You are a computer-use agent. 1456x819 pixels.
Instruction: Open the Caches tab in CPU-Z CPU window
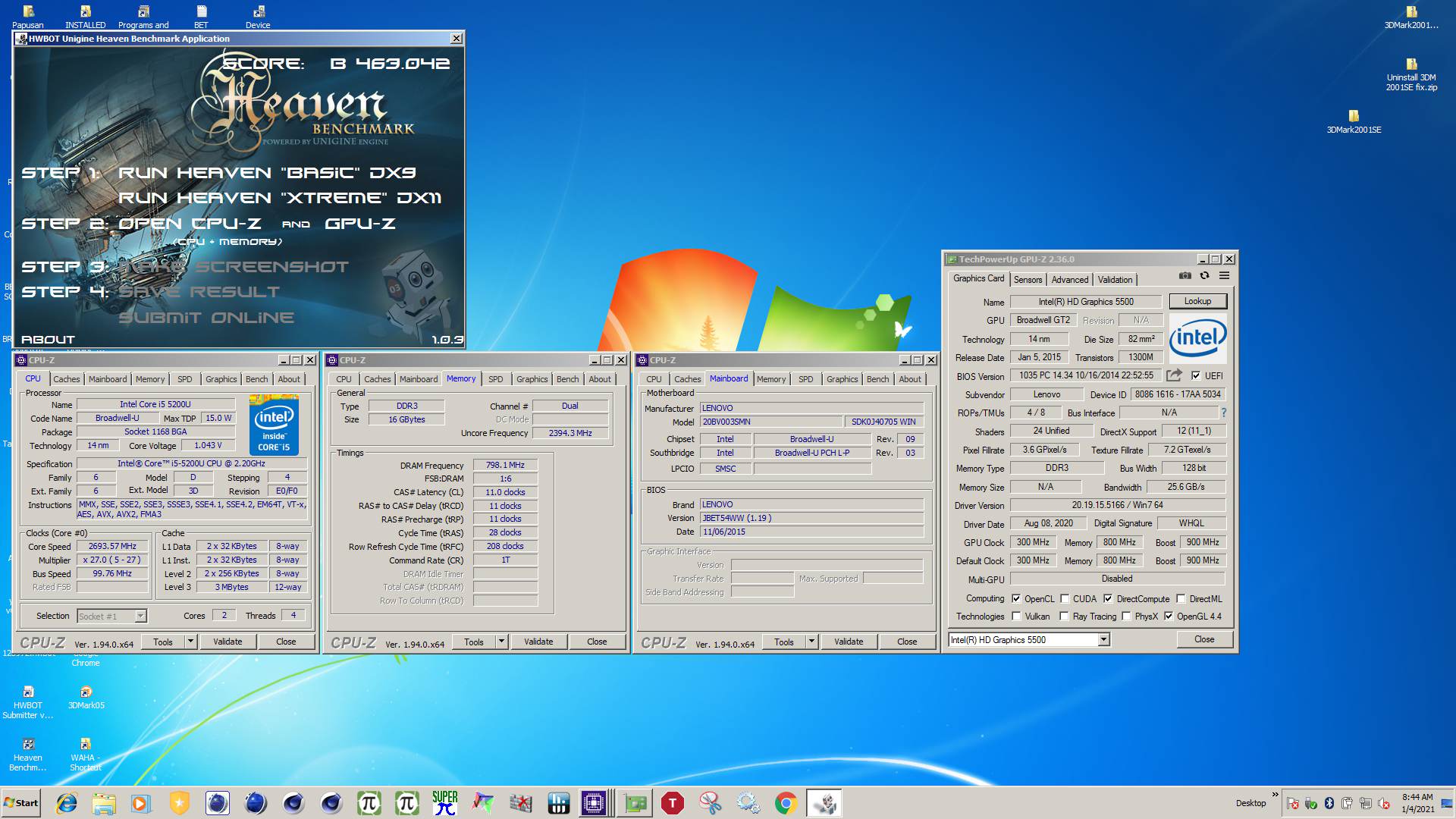tap(66, 379)
